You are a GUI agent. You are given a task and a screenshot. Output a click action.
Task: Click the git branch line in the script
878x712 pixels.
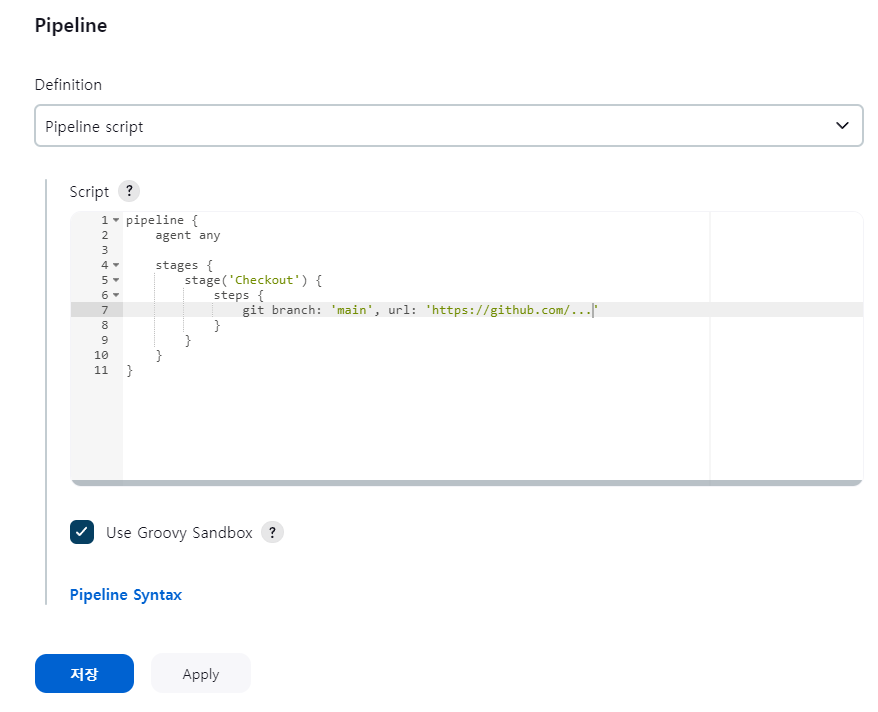click(x=420, y=310)
